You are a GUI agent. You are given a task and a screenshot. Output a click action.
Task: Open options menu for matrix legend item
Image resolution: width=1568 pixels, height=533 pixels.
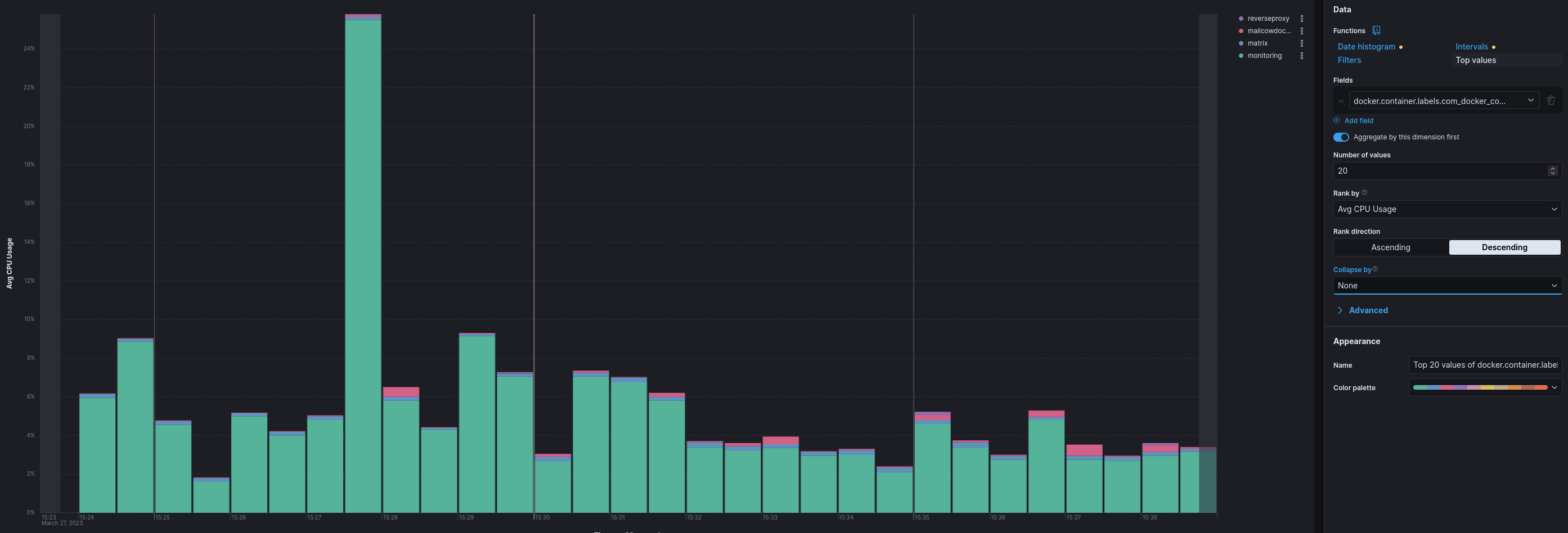pyautogui.click(x=1301, y=43)
